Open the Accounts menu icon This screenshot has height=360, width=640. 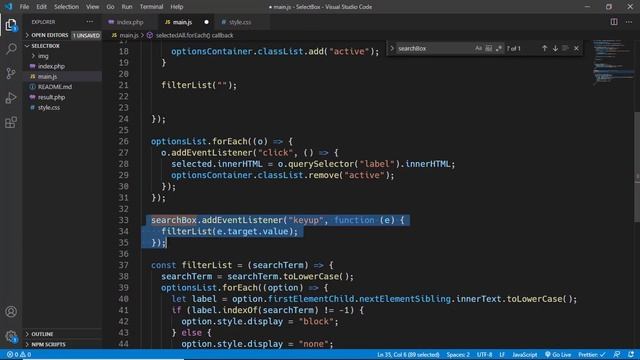click(11, 311)
